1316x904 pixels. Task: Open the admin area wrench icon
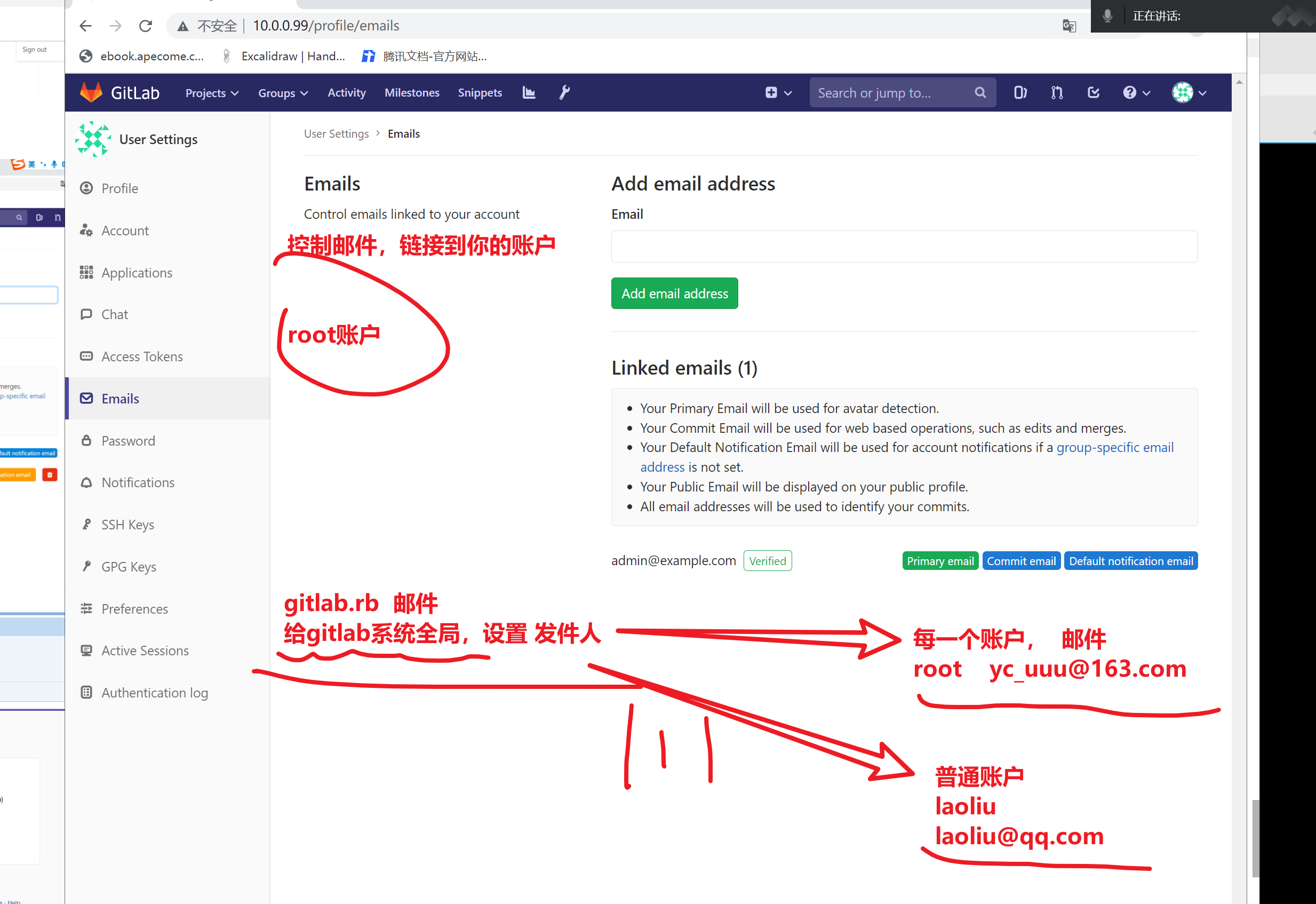(564, 92)
